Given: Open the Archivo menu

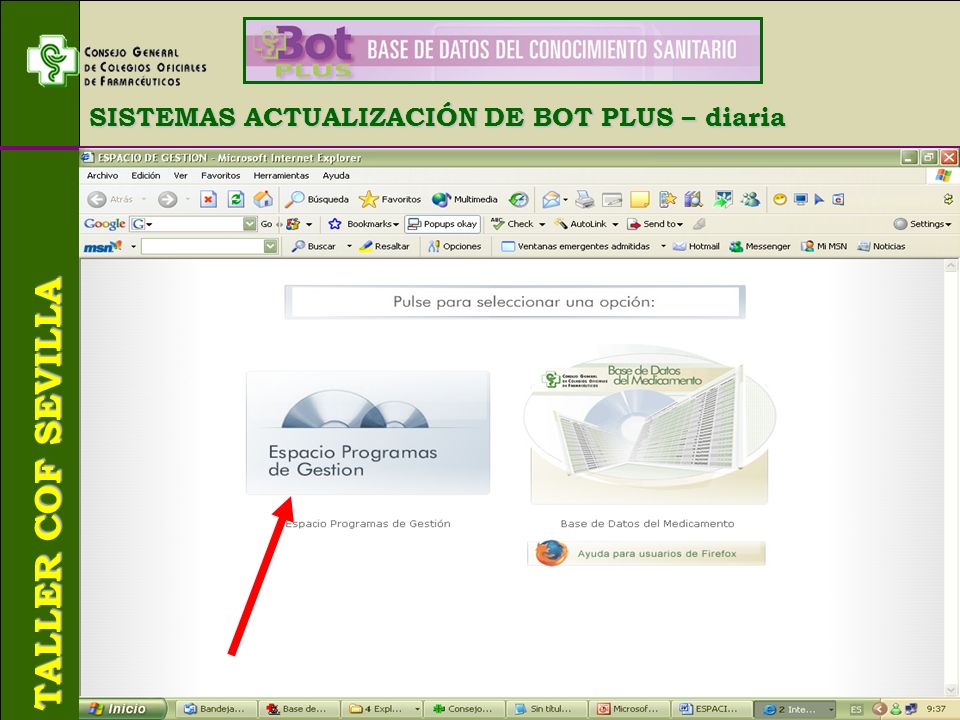Looking at the screenshot, I should pyautogui.click(x=102, y=176).
